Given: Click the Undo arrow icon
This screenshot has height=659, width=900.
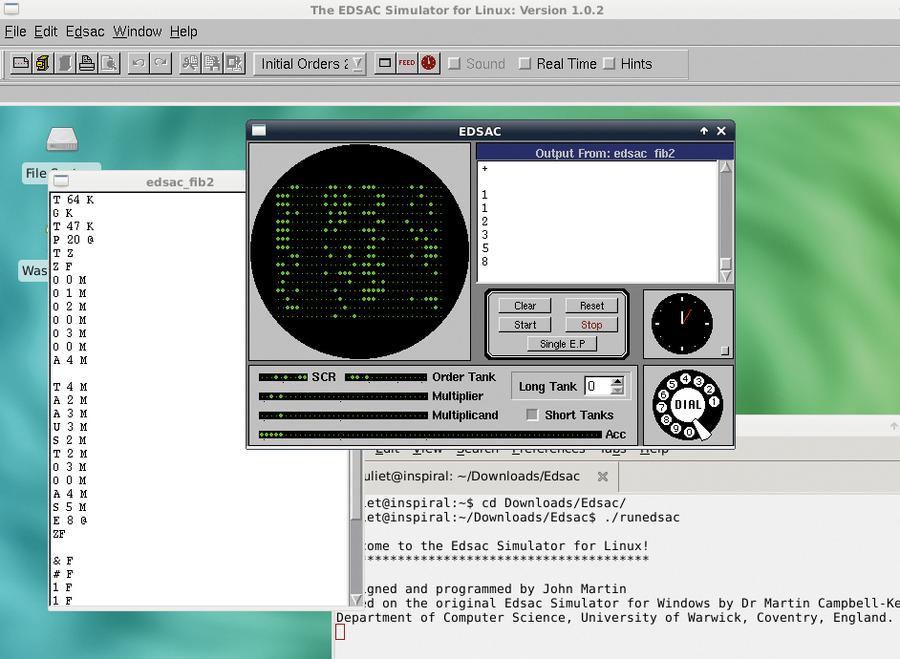Looking at the screenshot, I should [x=138, y=63].
